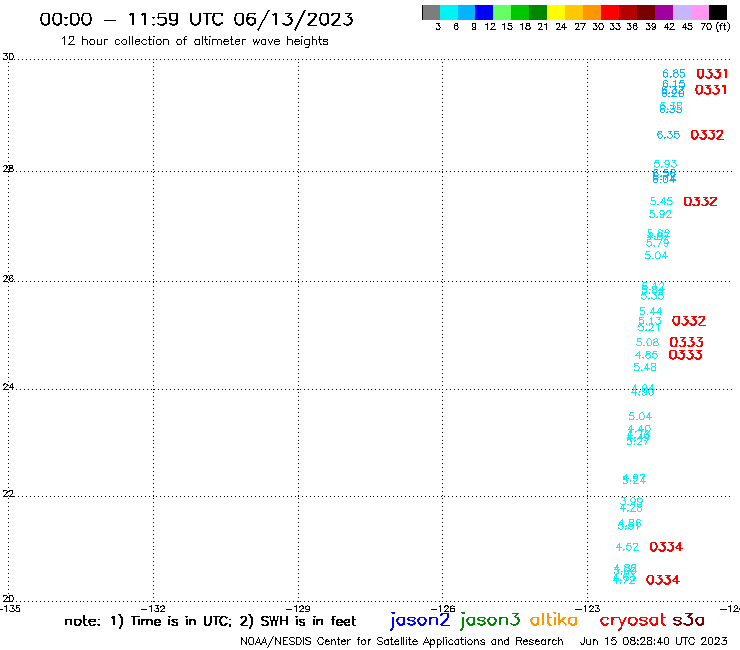The width and height of the screenshot is (740, 650).
Task: Click the longitude -129 axis label
Action: pos(298,608)
